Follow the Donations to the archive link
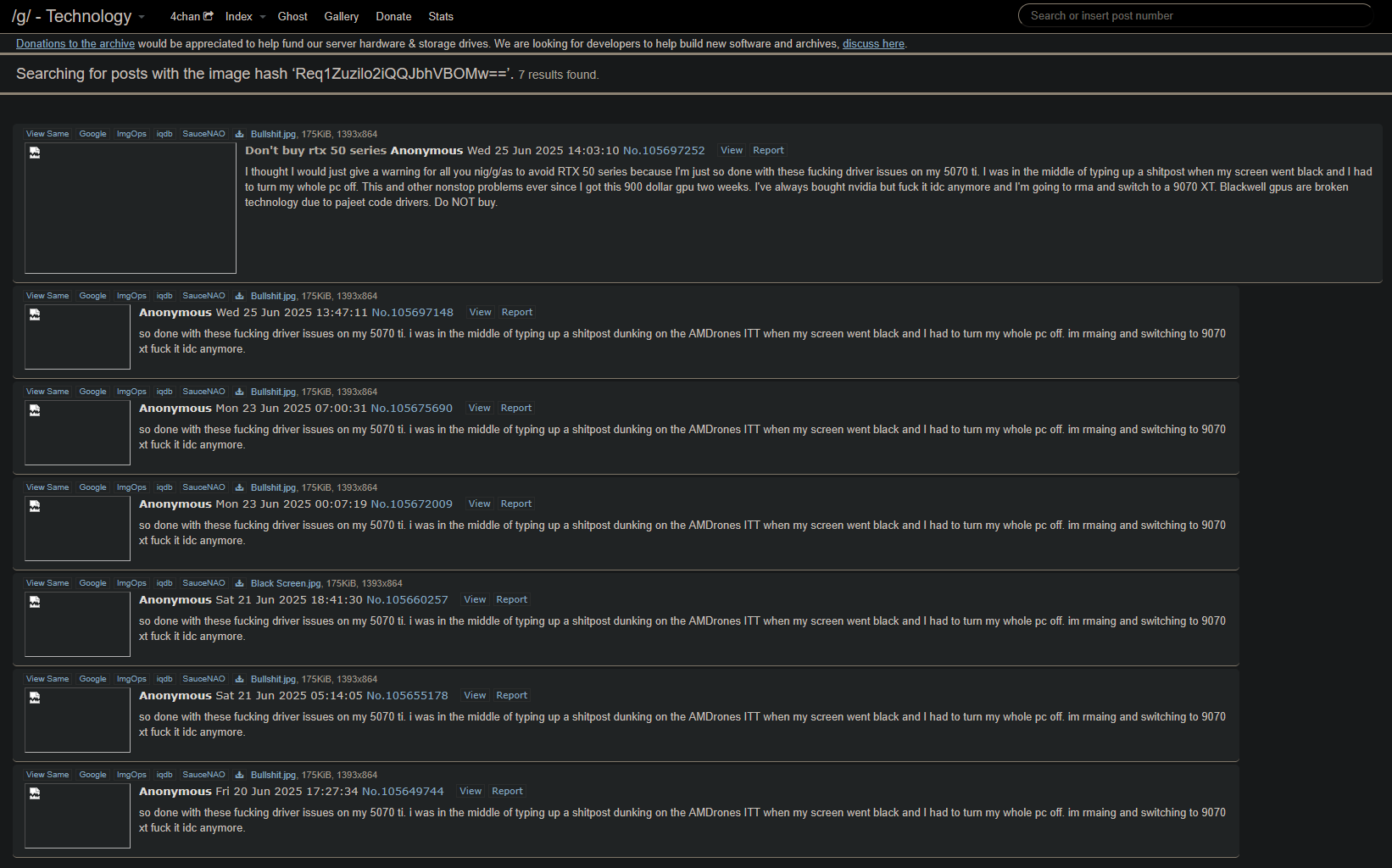 click(x=75, y=43)
